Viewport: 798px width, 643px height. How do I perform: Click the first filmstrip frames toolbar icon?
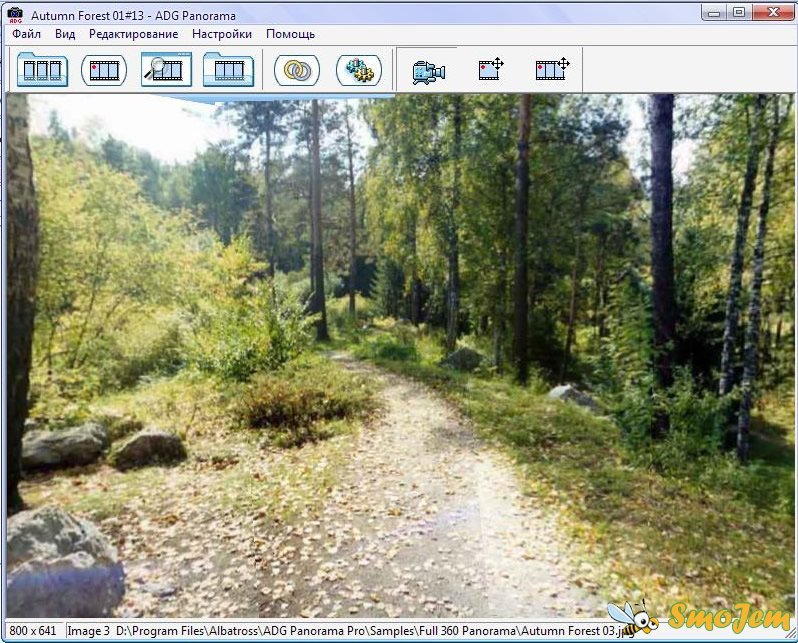42,70
